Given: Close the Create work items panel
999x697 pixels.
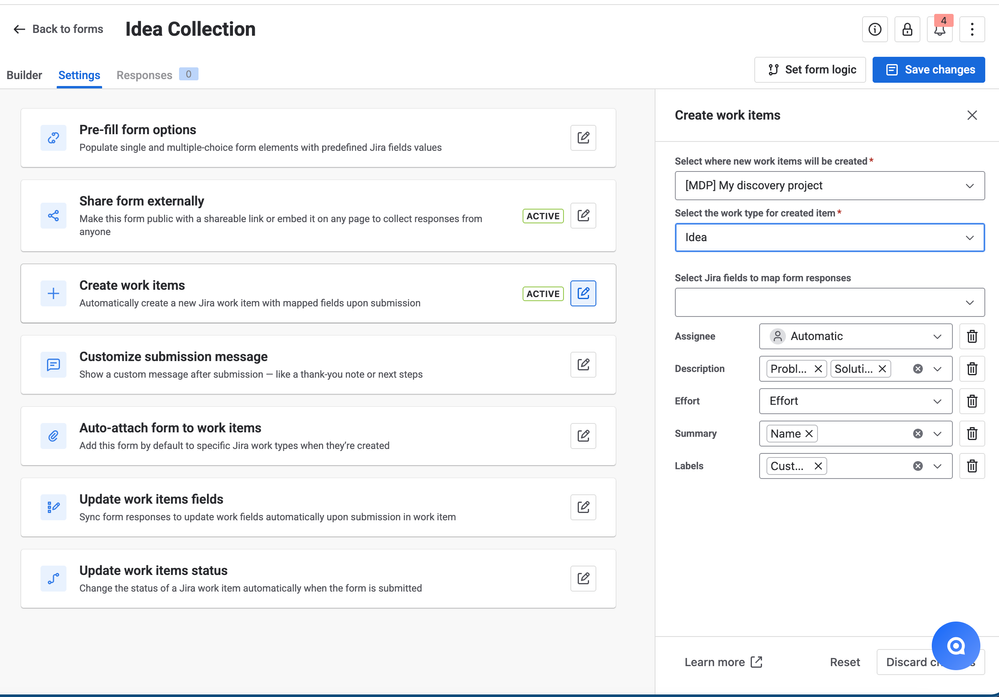Looking at the screenshot, I should click(x=972, y=115).
